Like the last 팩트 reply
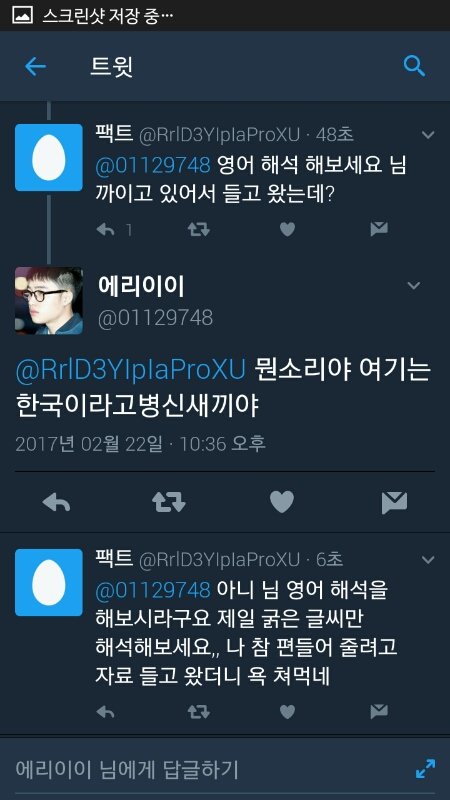The image size is (450, 800). tap(287, 711)
